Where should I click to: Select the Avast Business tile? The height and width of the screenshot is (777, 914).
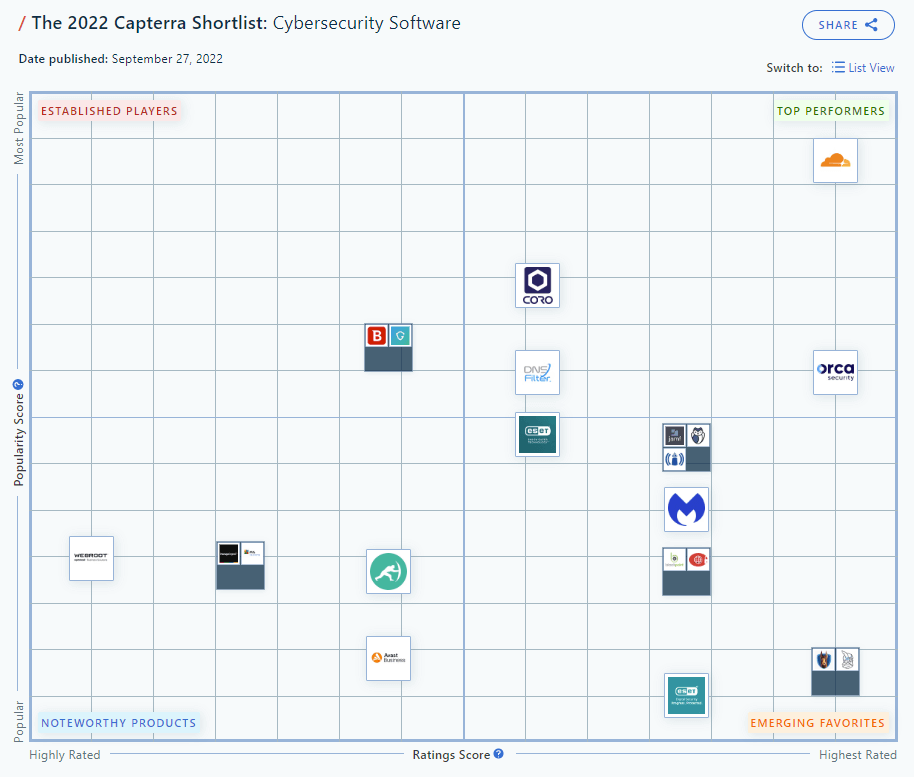388,658
